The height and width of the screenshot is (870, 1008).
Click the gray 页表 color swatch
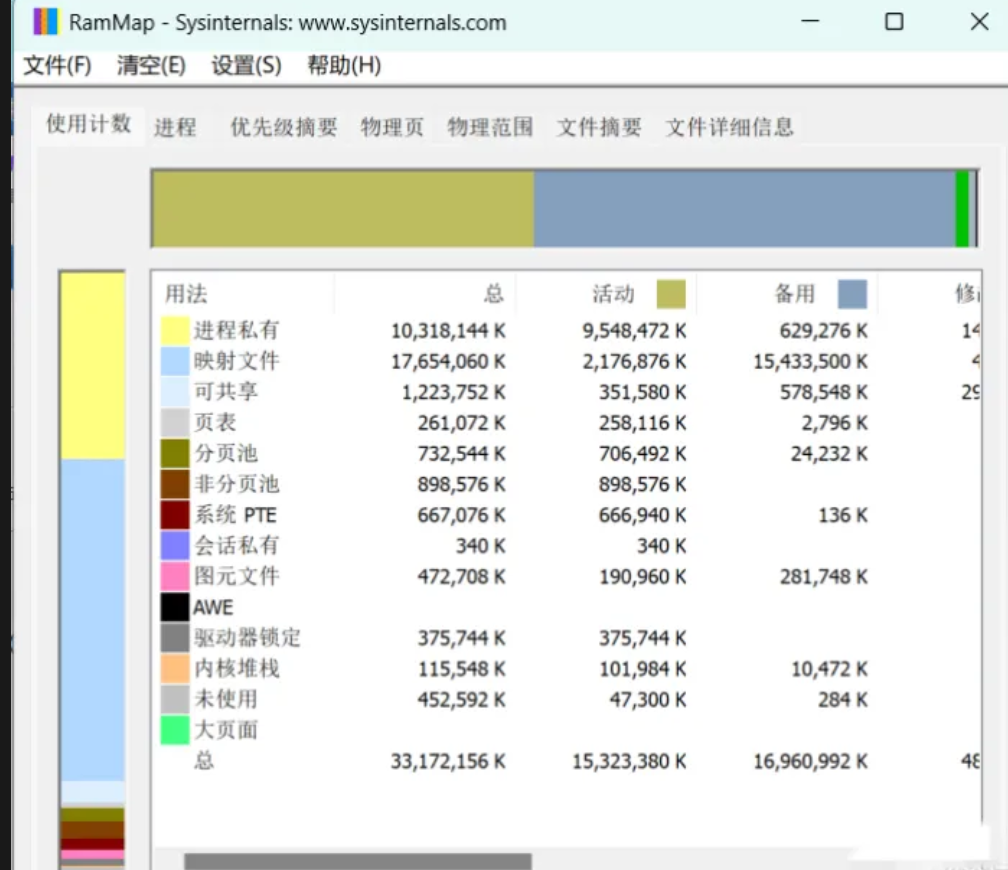coord(174,423)
